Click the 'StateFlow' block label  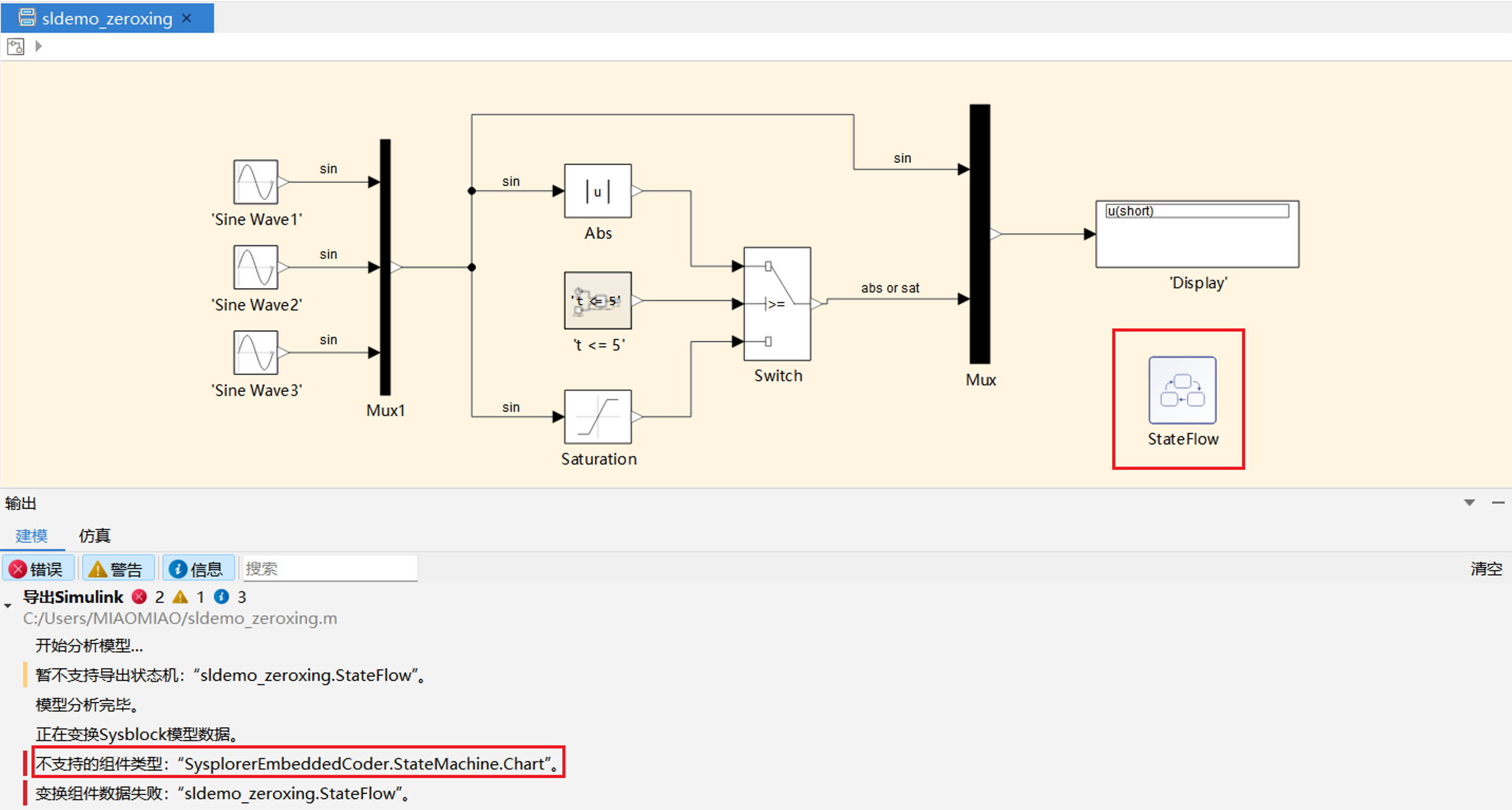click(x=1183, y=439)
